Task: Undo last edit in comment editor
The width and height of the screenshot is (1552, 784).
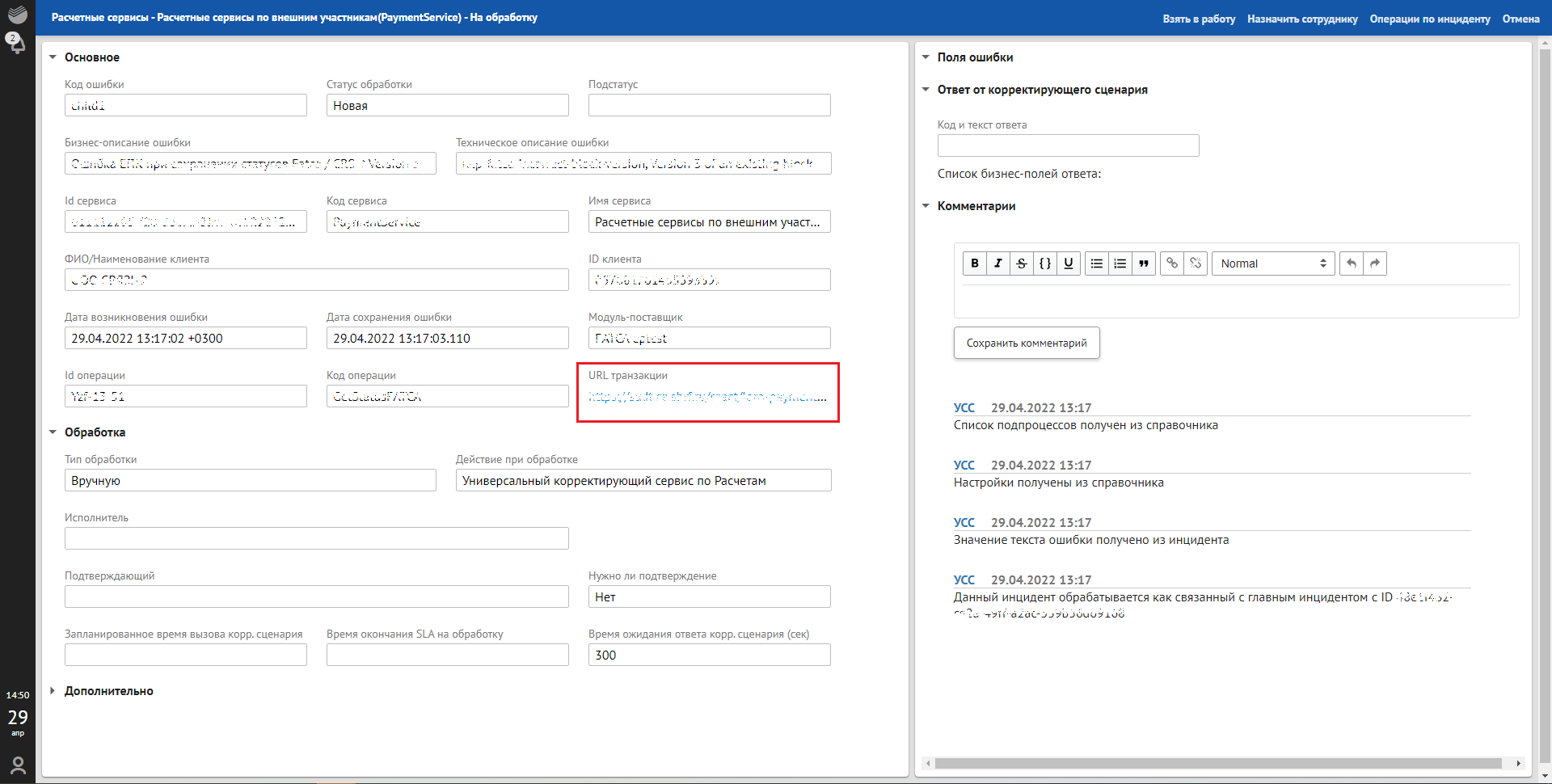Action: (x=1352, y=263)
